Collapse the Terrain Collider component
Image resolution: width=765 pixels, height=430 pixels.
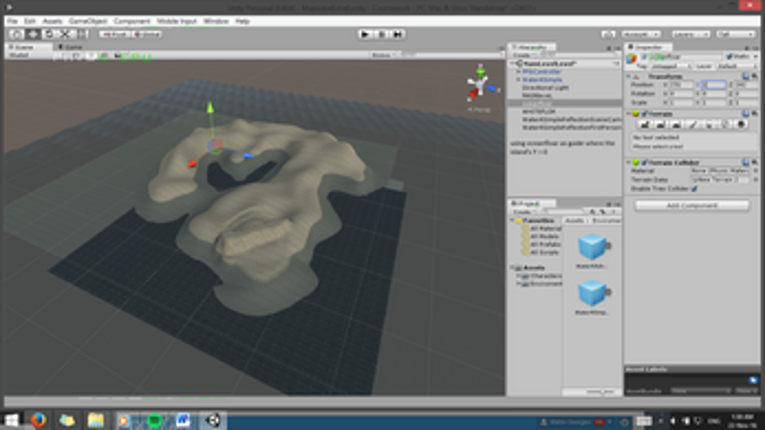pos(628,163)
